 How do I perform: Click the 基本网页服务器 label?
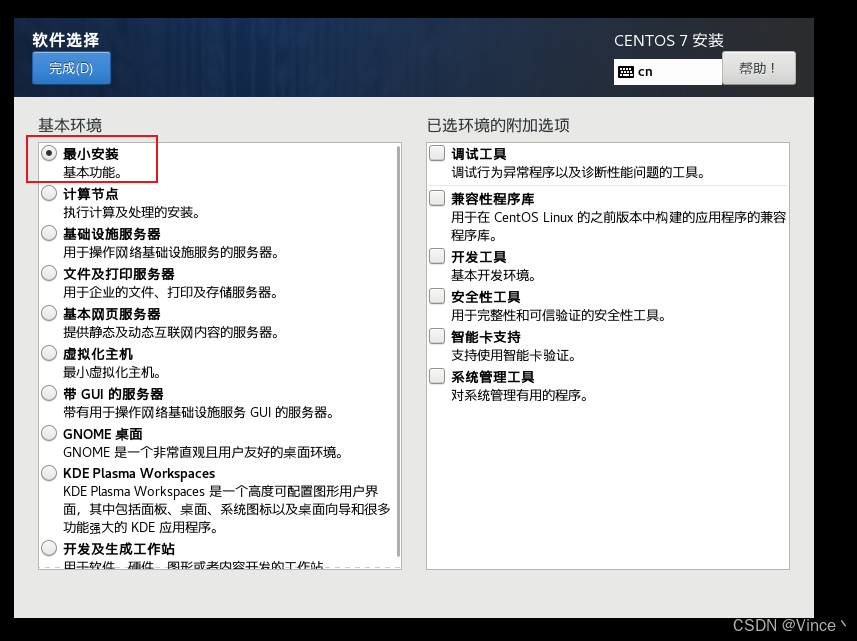pyautogui.click(x=111, y=314)
